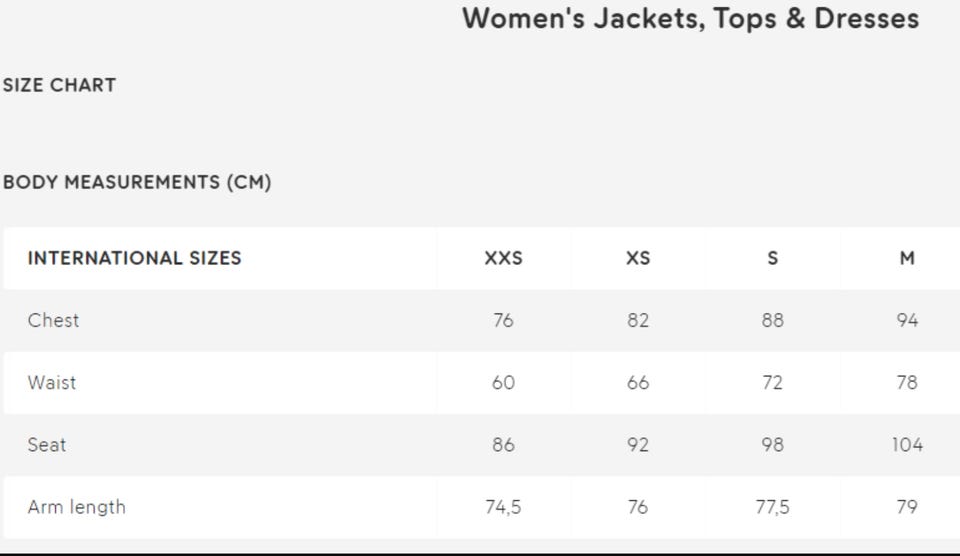Select the M seat value 104
960x556 pixels.
click(x=907, y=444)
